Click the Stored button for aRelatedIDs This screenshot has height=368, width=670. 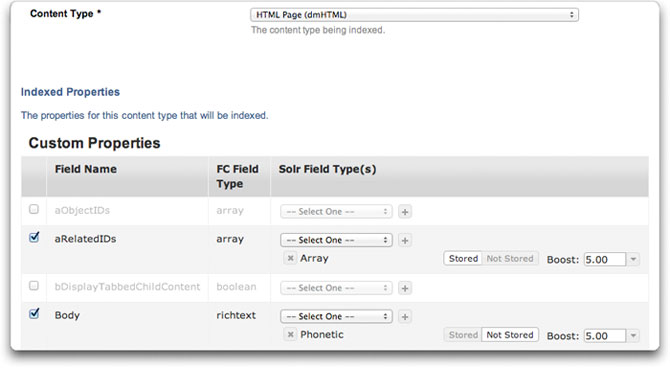point(463,259)
